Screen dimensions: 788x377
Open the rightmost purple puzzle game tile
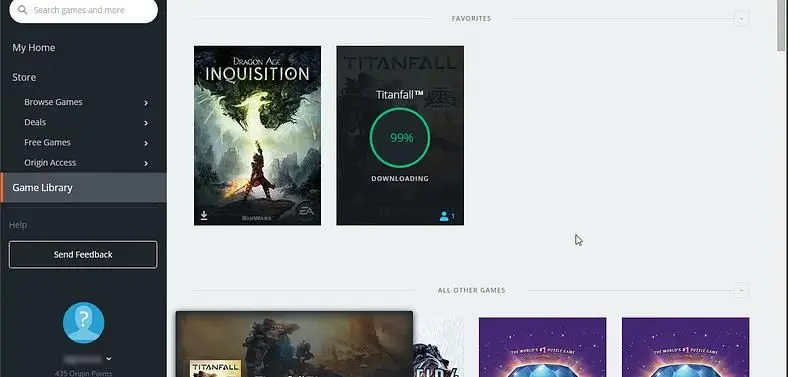coord(685,347)
